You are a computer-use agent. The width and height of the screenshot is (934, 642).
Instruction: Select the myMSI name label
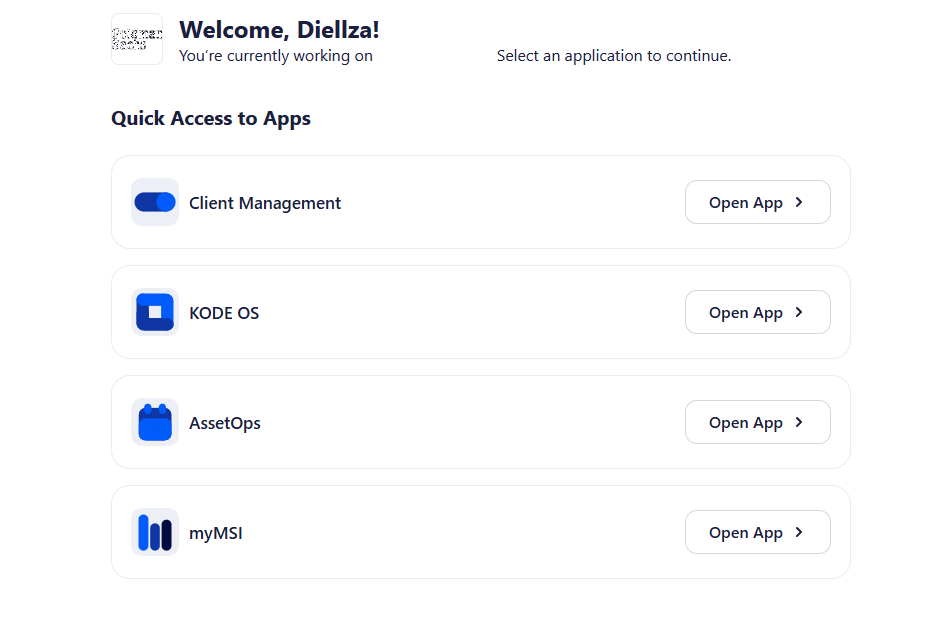coord(216,533)
